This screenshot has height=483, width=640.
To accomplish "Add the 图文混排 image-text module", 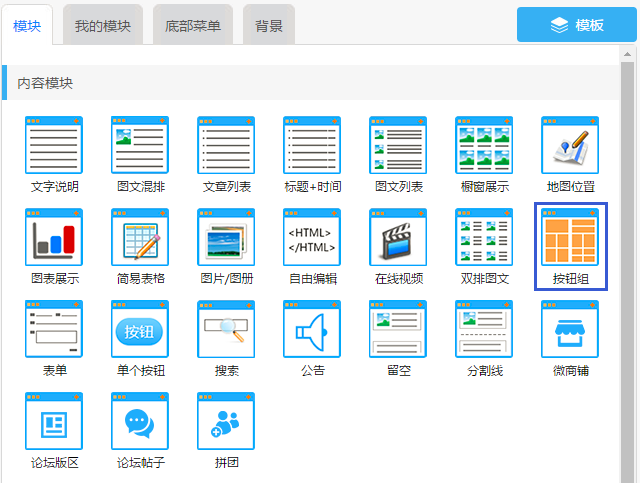I will pyautogui.click(x=140, y=145).
